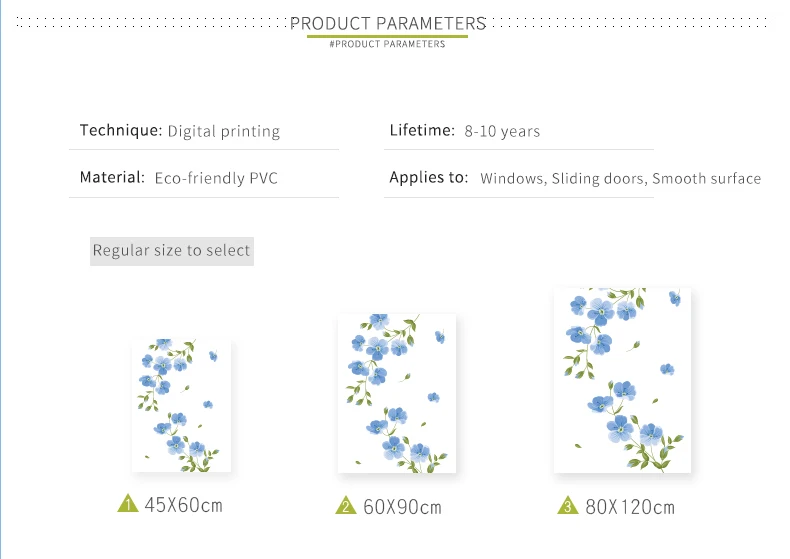Viewport: 790px width, 559px height.
Task: Click the green triangle icon numbered 2
Action: coord(346,505)
